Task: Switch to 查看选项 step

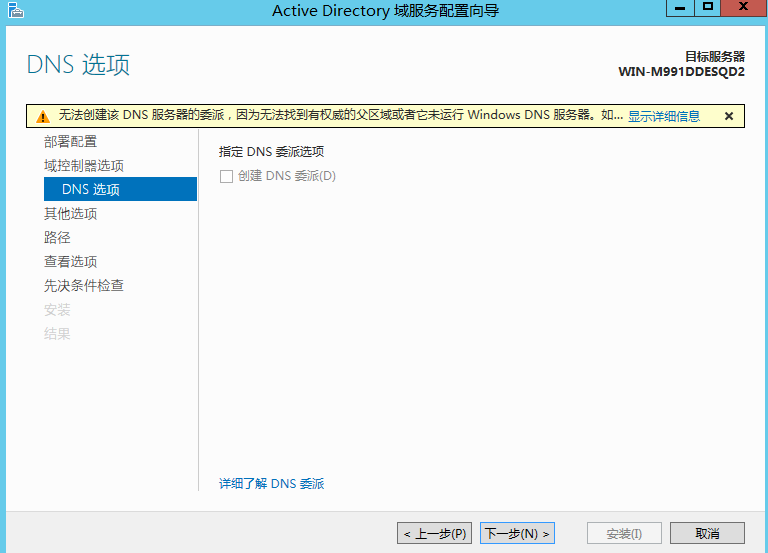Action: [x=71, y=262]
